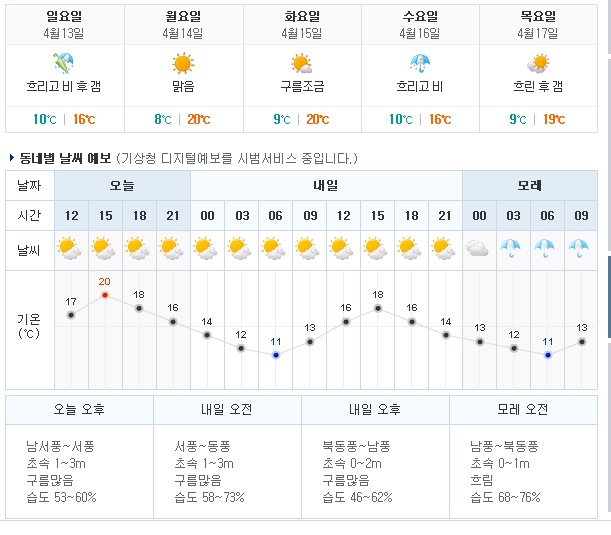Click the blue scrollbar thumb at right edge
Image resolution: width=611 pixels, height=535 pixels.
coord(609,297)
